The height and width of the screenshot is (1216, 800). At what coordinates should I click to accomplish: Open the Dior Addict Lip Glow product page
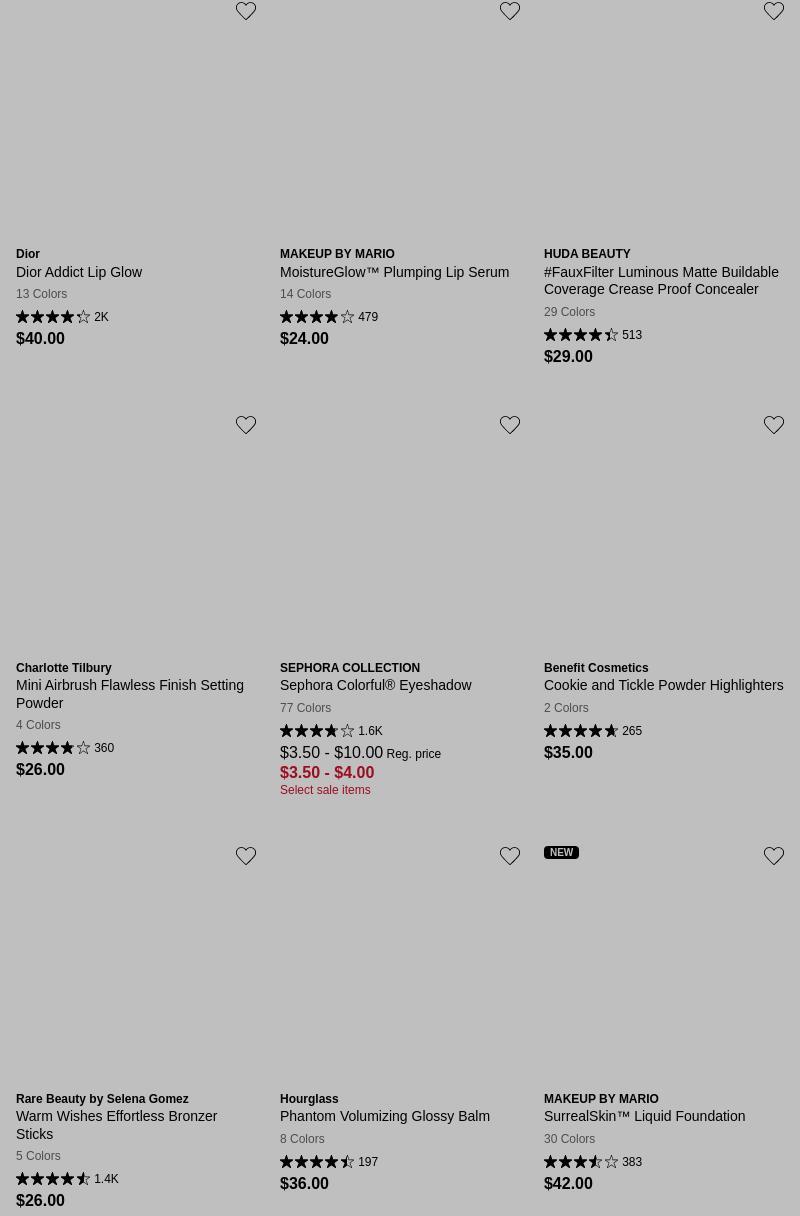coord(79,272)
